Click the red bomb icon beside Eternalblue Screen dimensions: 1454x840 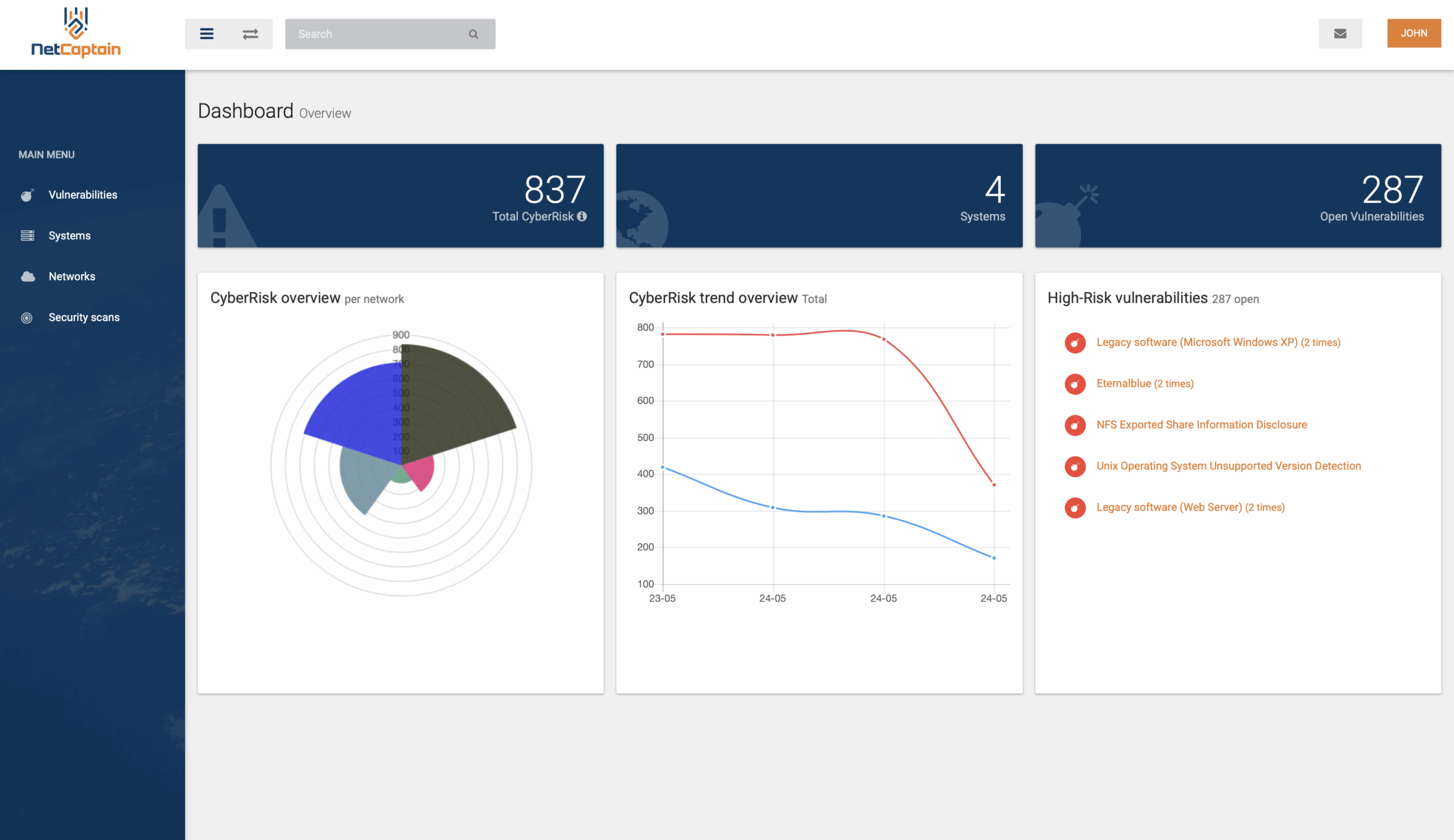click(x=1075, y=384)
